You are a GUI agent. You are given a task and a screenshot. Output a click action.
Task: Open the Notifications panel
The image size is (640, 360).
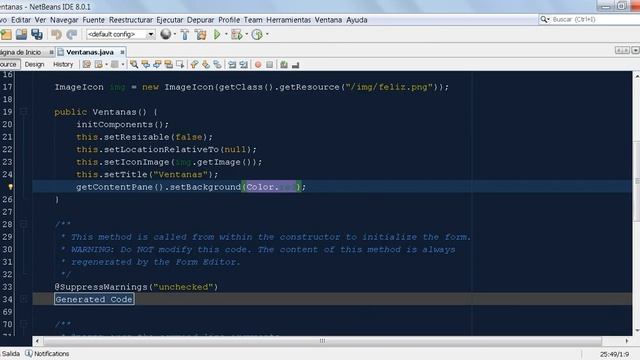point(47,353)
